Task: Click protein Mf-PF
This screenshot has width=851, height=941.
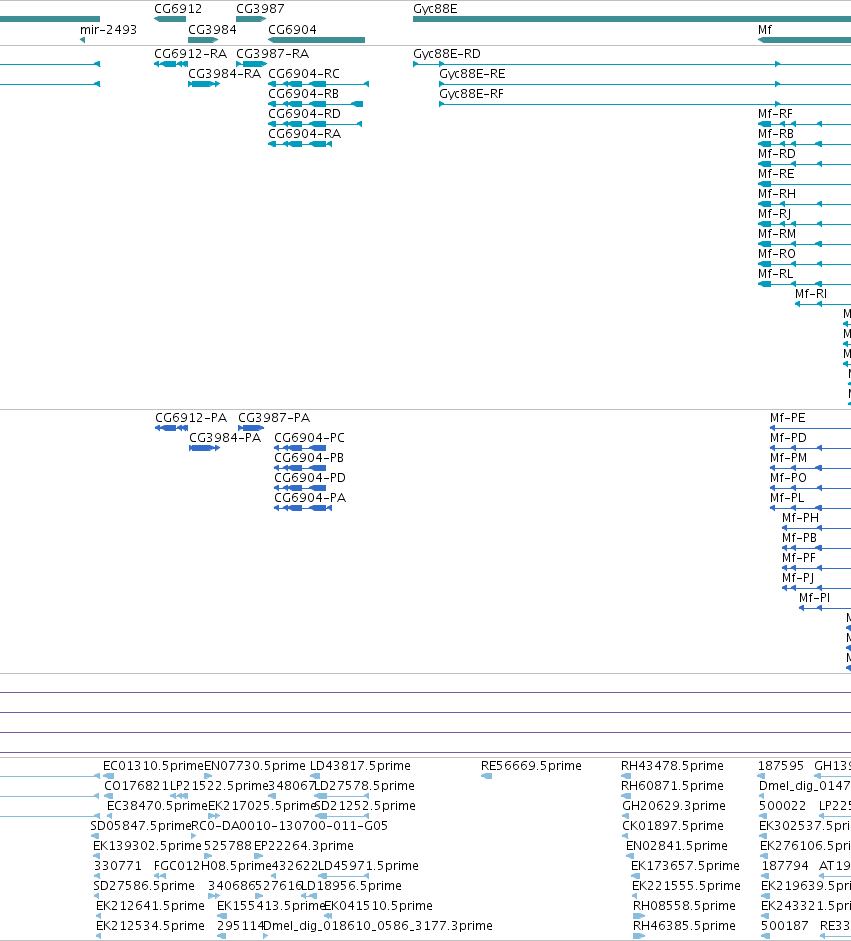Action: pyautogui.click(x=799, y=558)
